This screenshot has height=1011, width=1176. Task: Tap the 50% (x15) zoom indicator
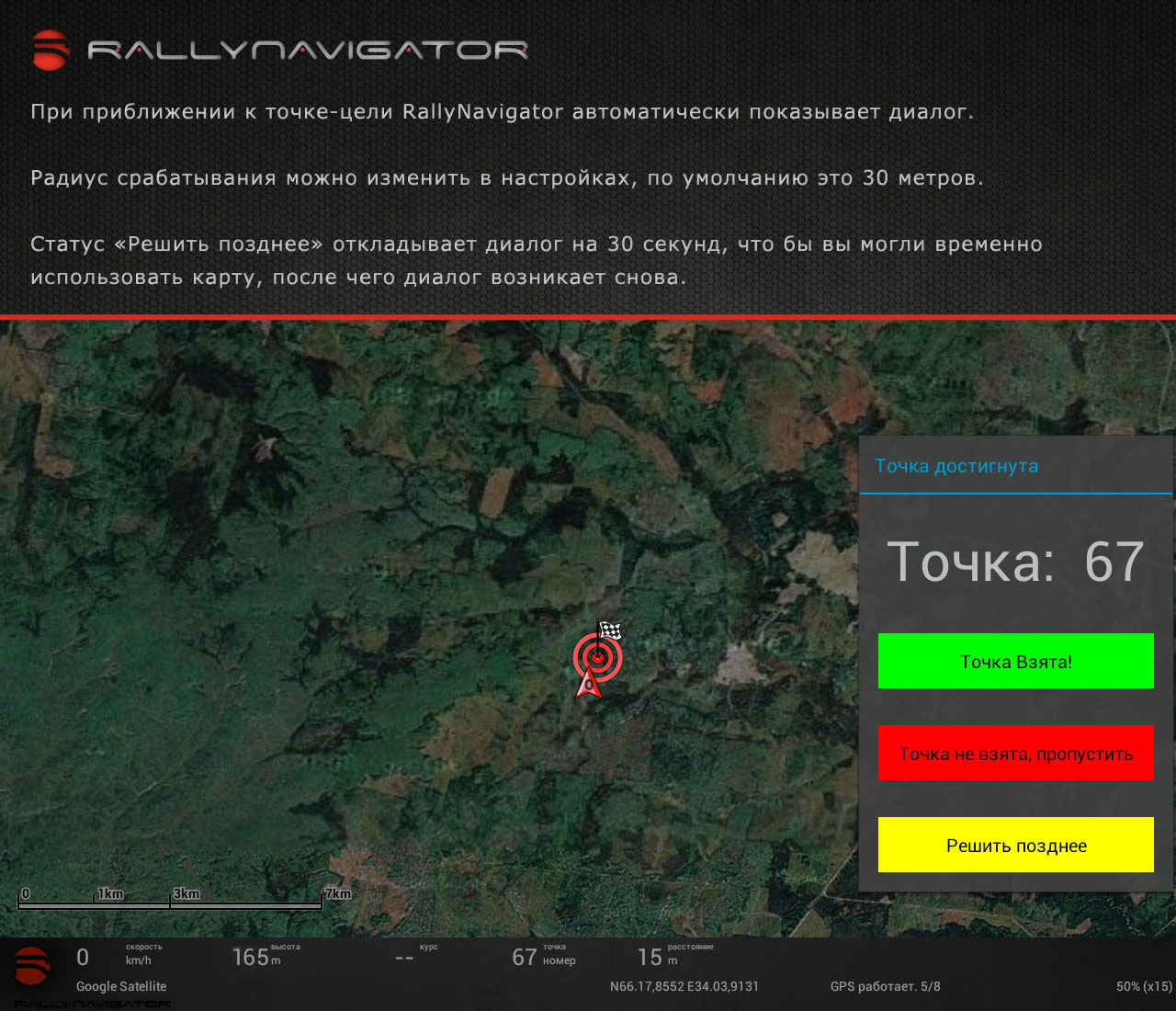tap(1144, 986)
